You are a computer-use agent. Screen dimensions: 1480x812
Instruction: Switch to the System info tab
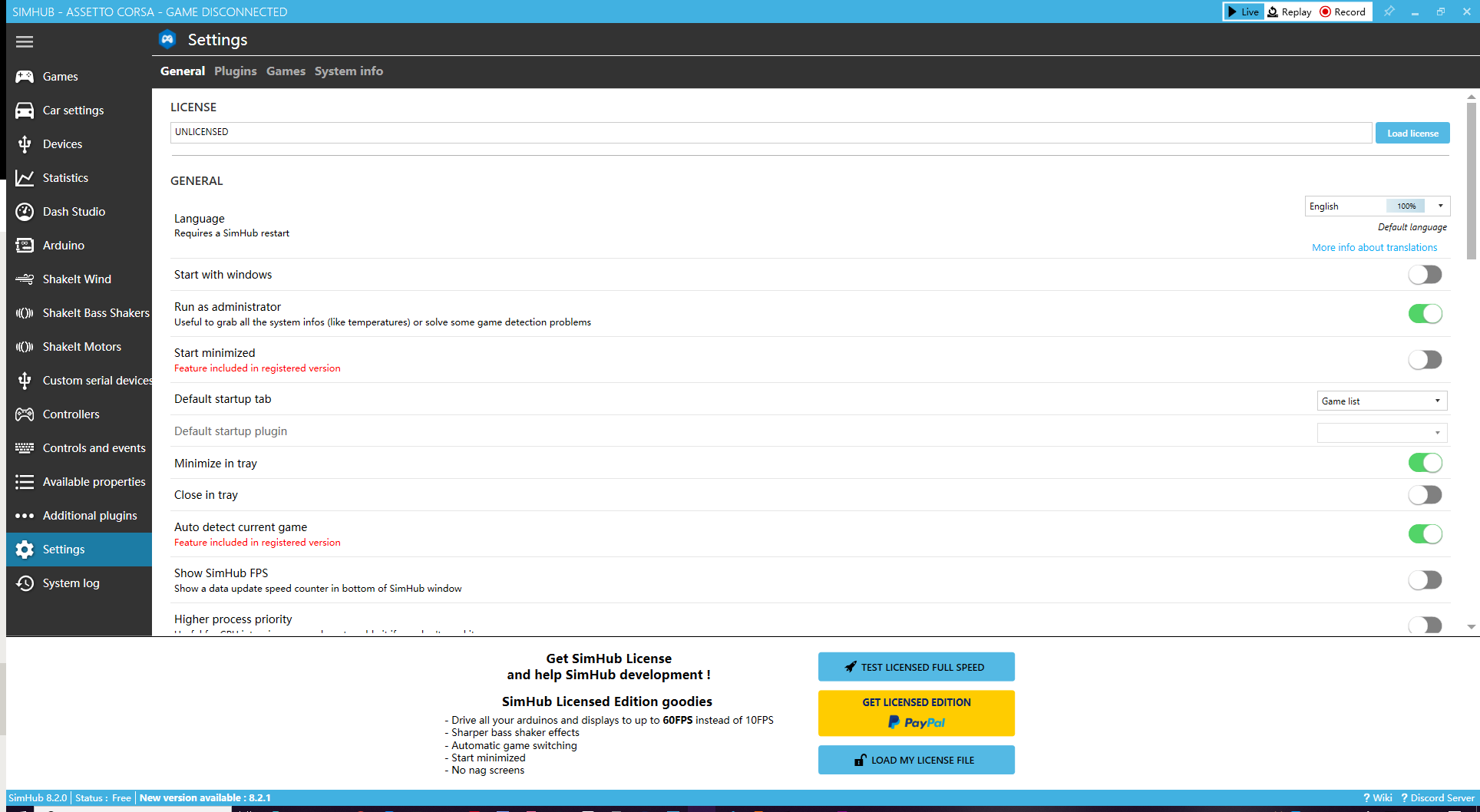pos(349,71)
